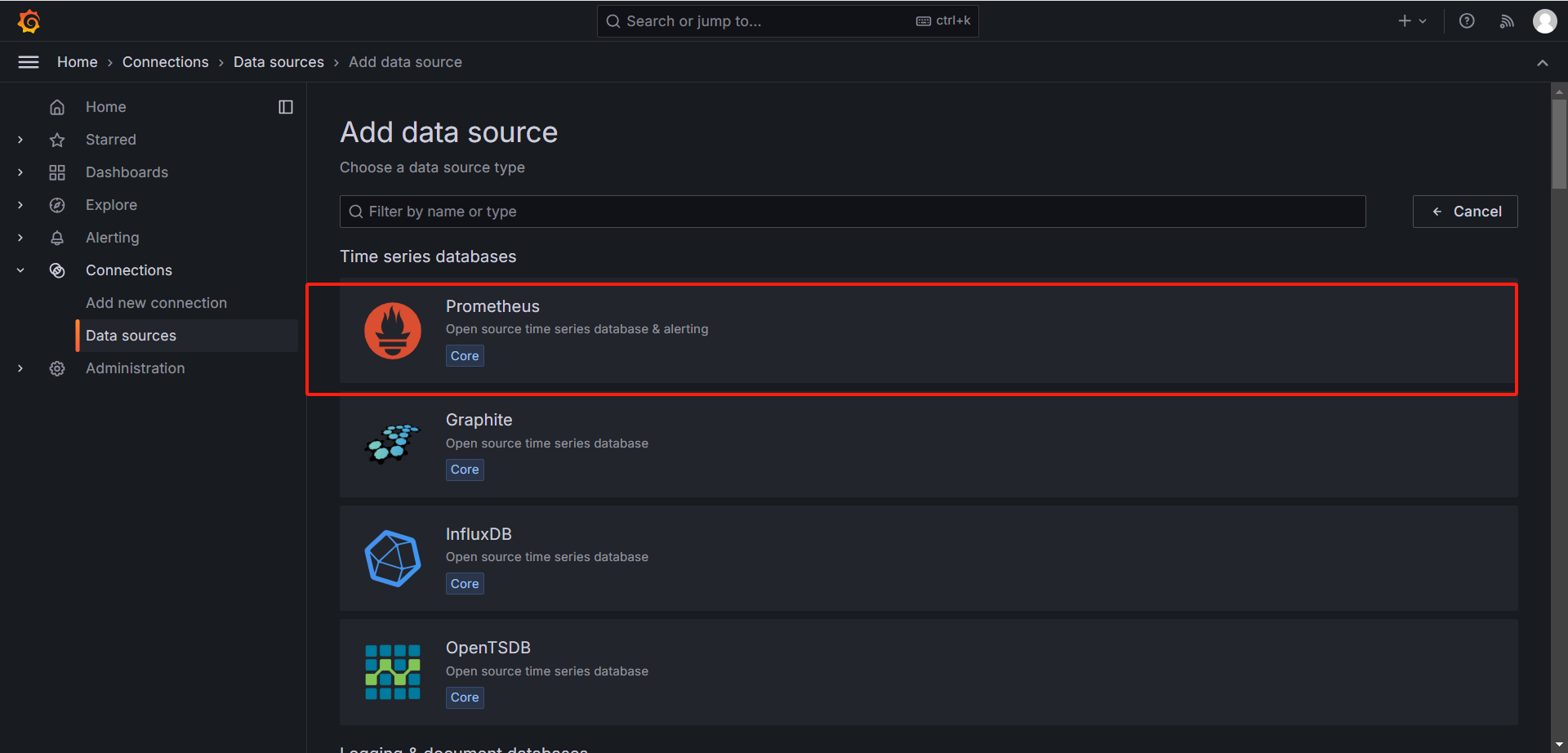This screenshot has height=753, width=1568.
Task: Dock or undock the sidebar menu
Action: [286, 107]
